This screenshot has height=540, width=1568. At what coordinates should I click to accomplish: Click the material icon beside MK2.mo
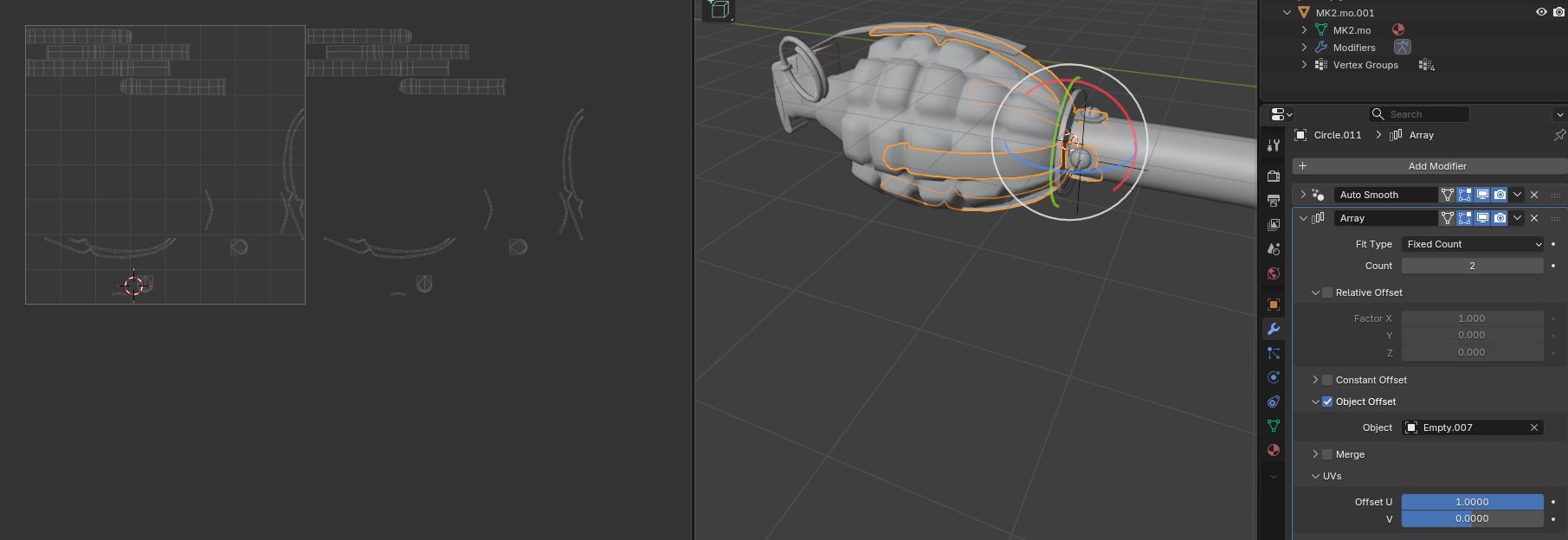pyautogui.click(x=1397, y=30)
